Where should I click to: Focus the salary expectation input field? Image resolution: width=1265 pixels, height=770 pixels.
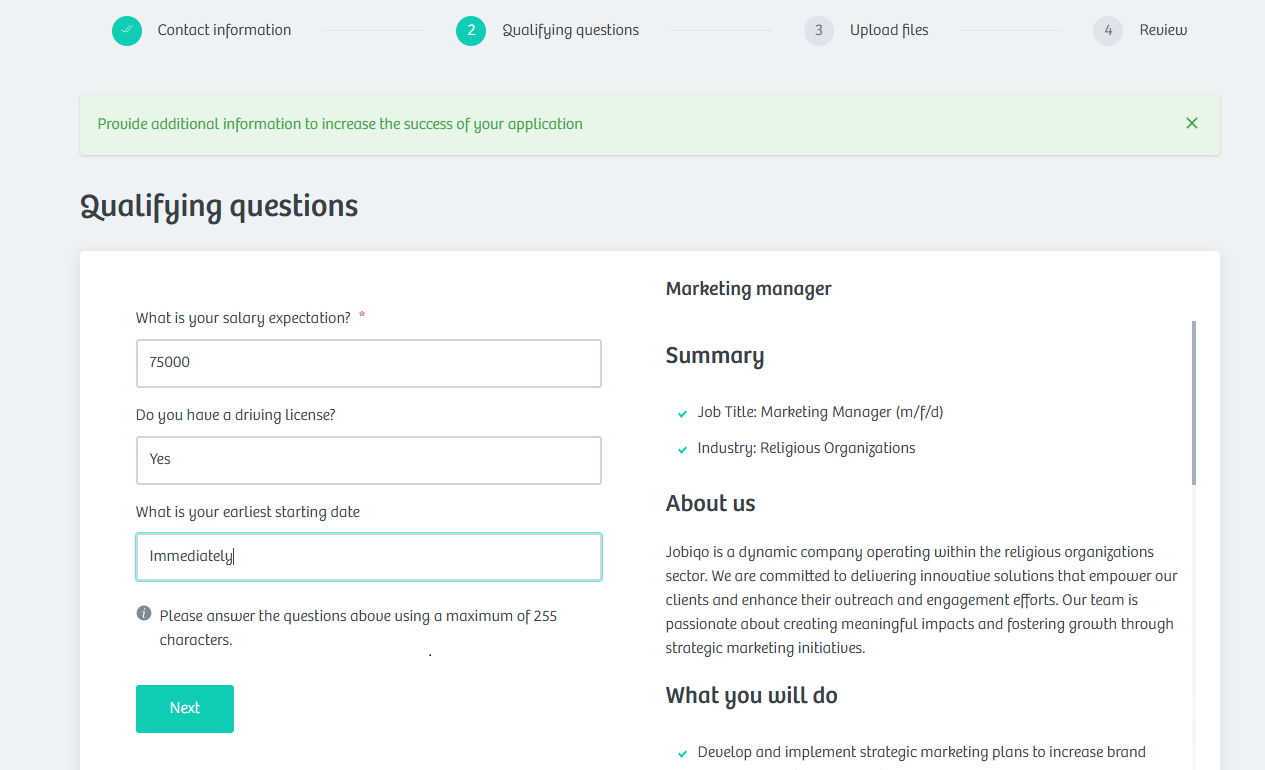pyautogui.click(x=369, y=363)
